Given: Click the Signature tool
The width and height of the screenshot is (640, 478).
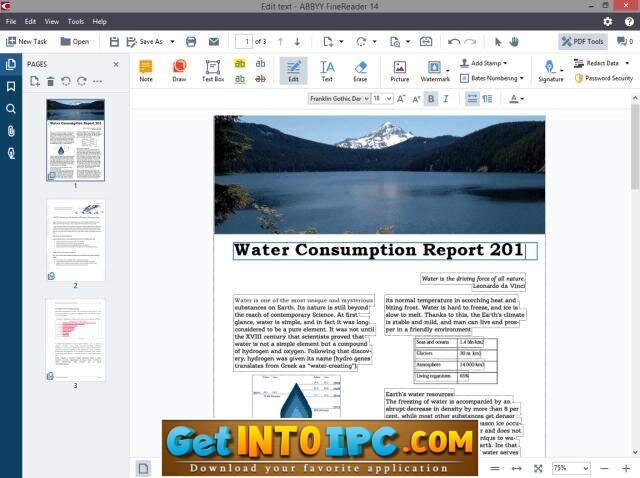Looking at the screenshot, I should pos(551,71).
